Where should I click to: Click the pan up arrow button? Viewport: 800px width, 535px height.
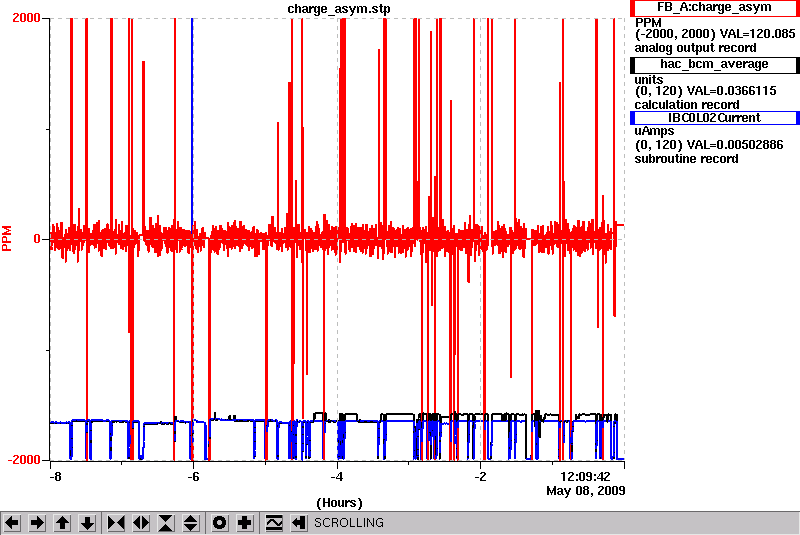point(62,523)
